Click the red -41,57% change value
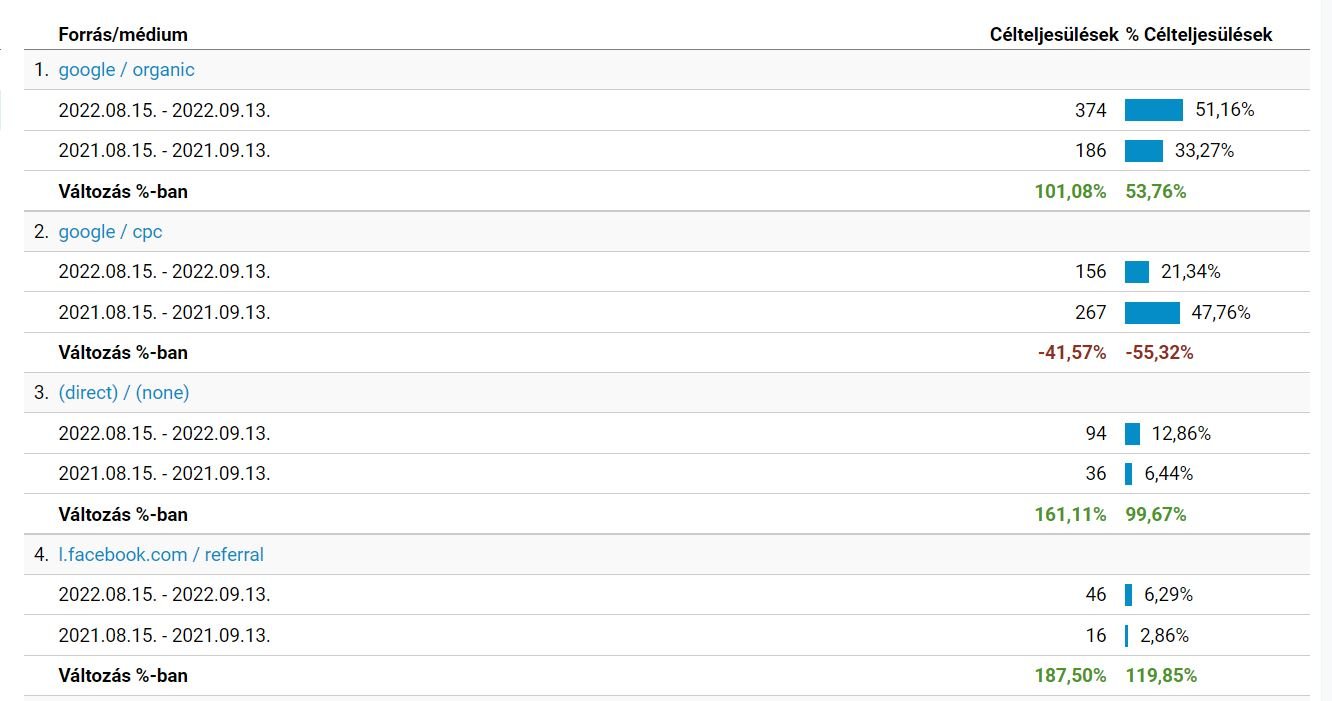 tap(1072, 353)
